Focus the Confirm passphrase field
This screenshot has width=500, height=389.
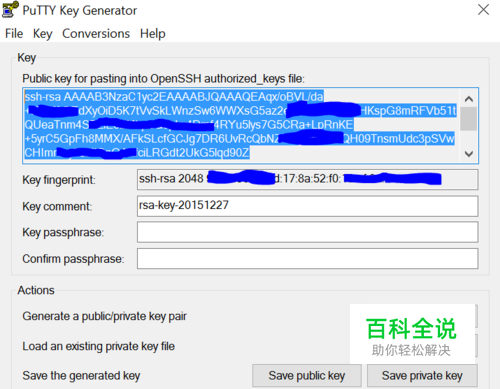tap(307, 258)
